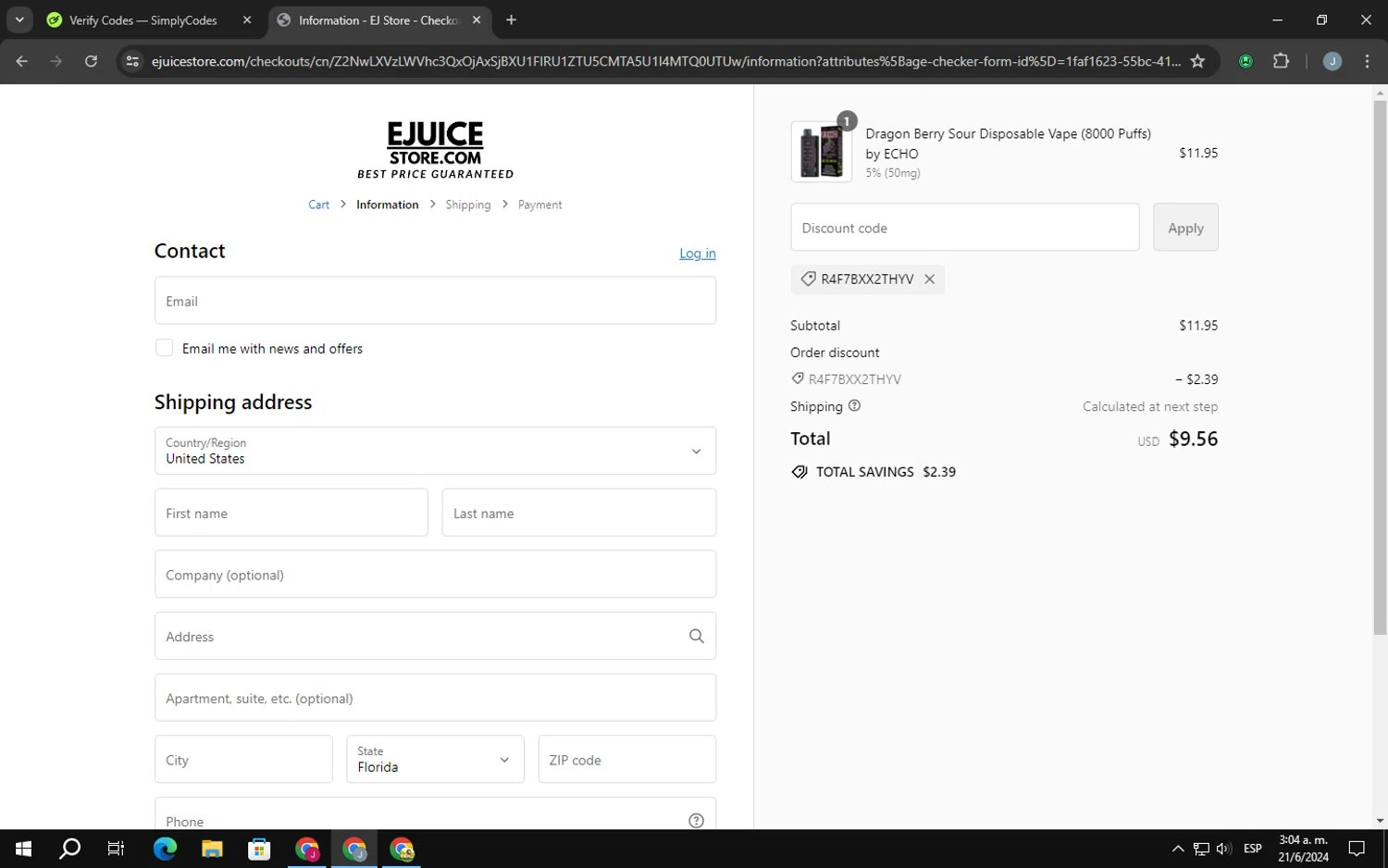
Task: Check Email me with news and offers
Action: click(164, 348)
